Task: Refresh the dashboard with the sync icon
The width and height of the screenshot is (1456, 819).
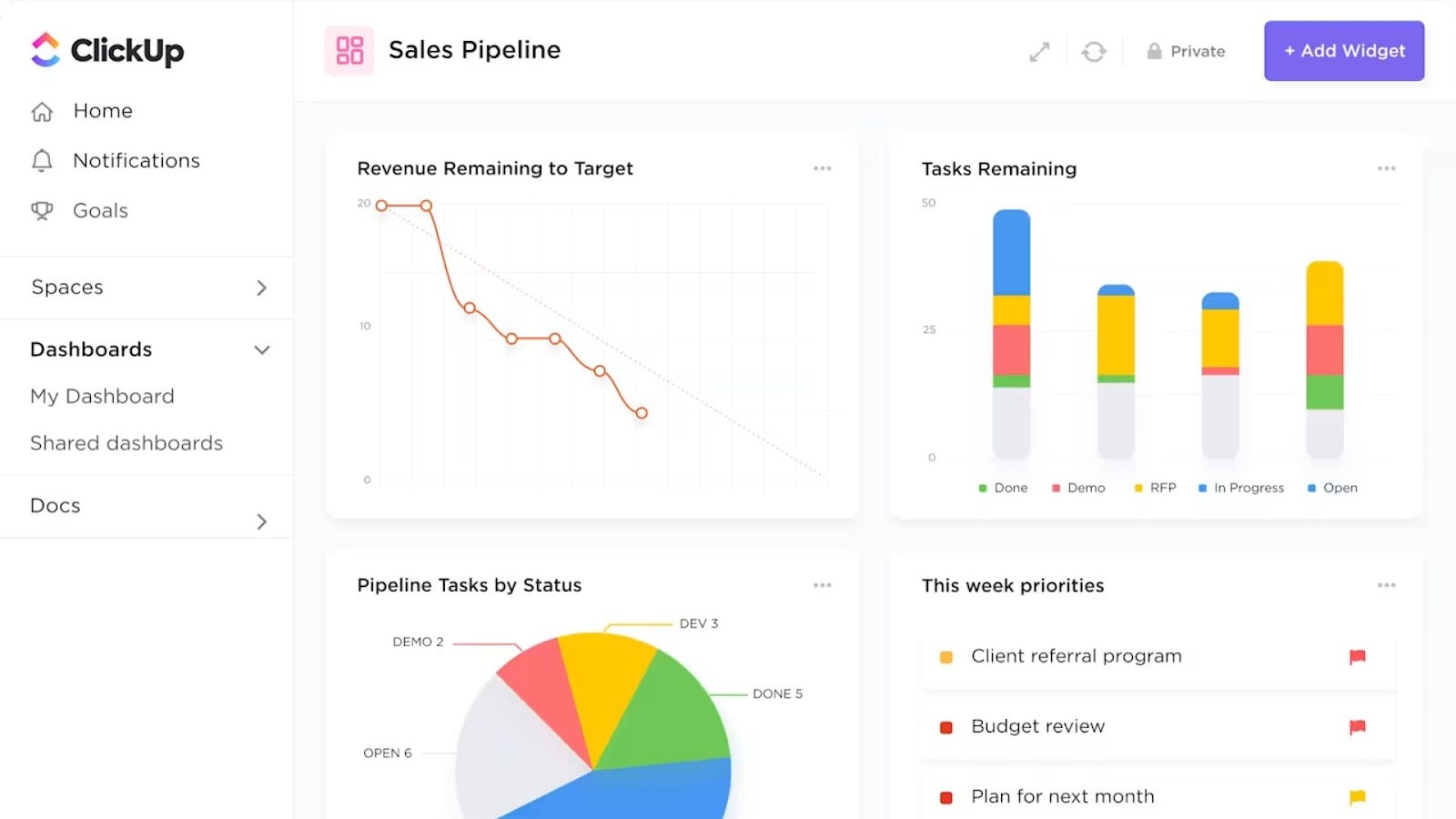Action: tap(1094, 51)
